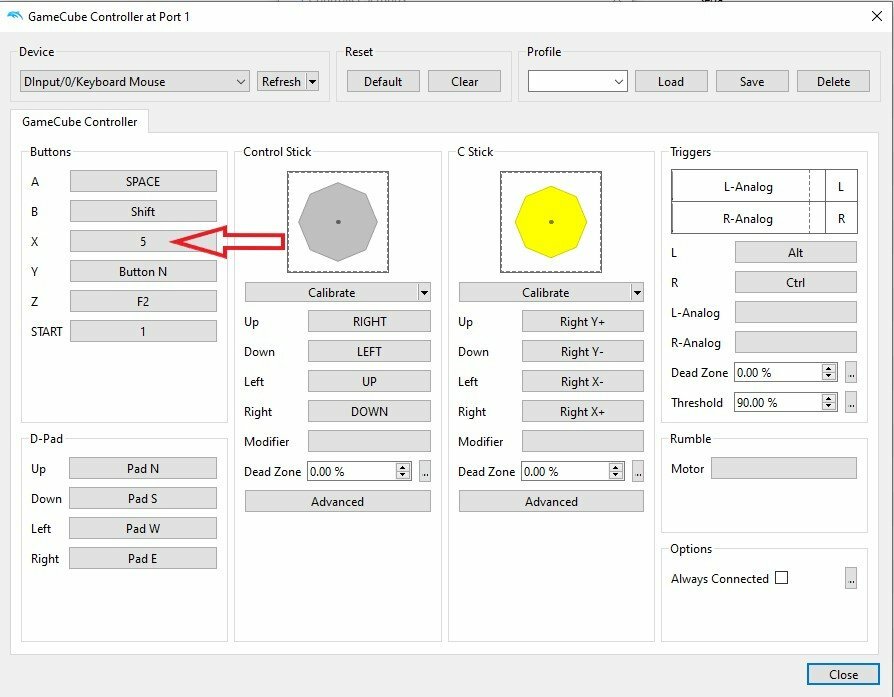Remap D-Pad Left set to Pad W
The image size is (894, 697).
(143, 529)
